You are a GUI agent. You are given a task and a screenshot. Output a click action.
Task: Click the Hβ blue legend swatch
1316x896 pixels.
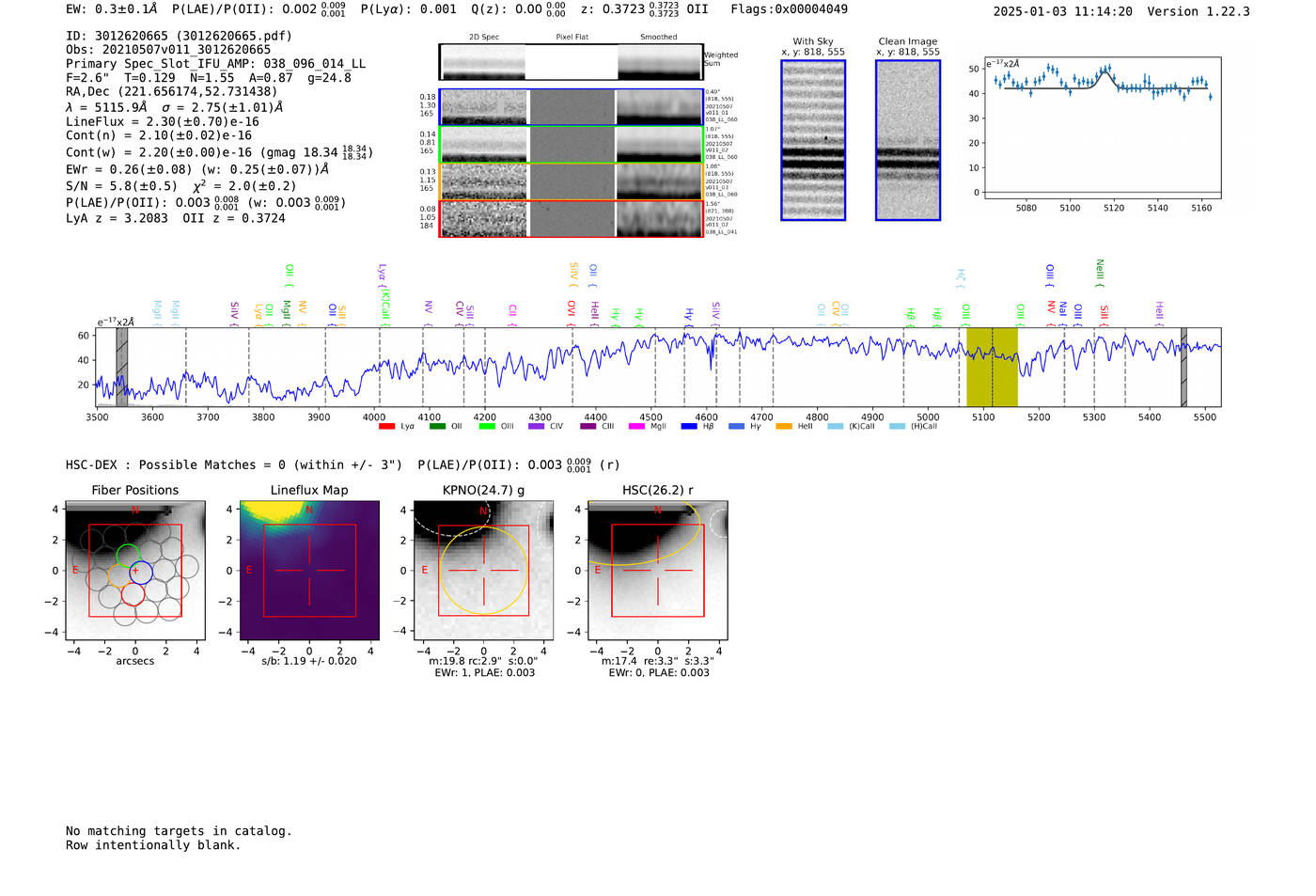point(689,426)
